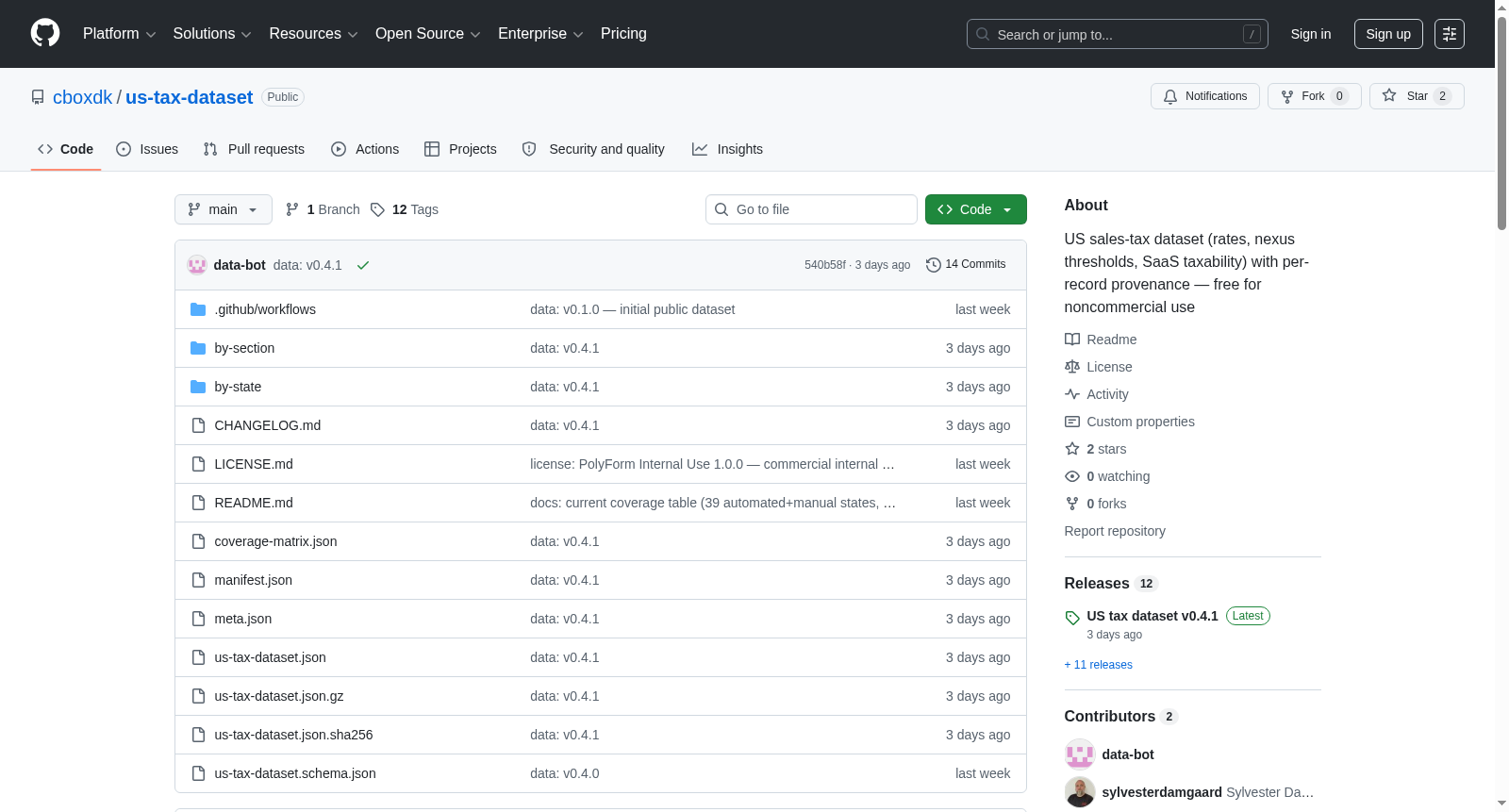1509x812 pixels.
Task: Switch to the Actions tab
Action: (x=365, y=149)
